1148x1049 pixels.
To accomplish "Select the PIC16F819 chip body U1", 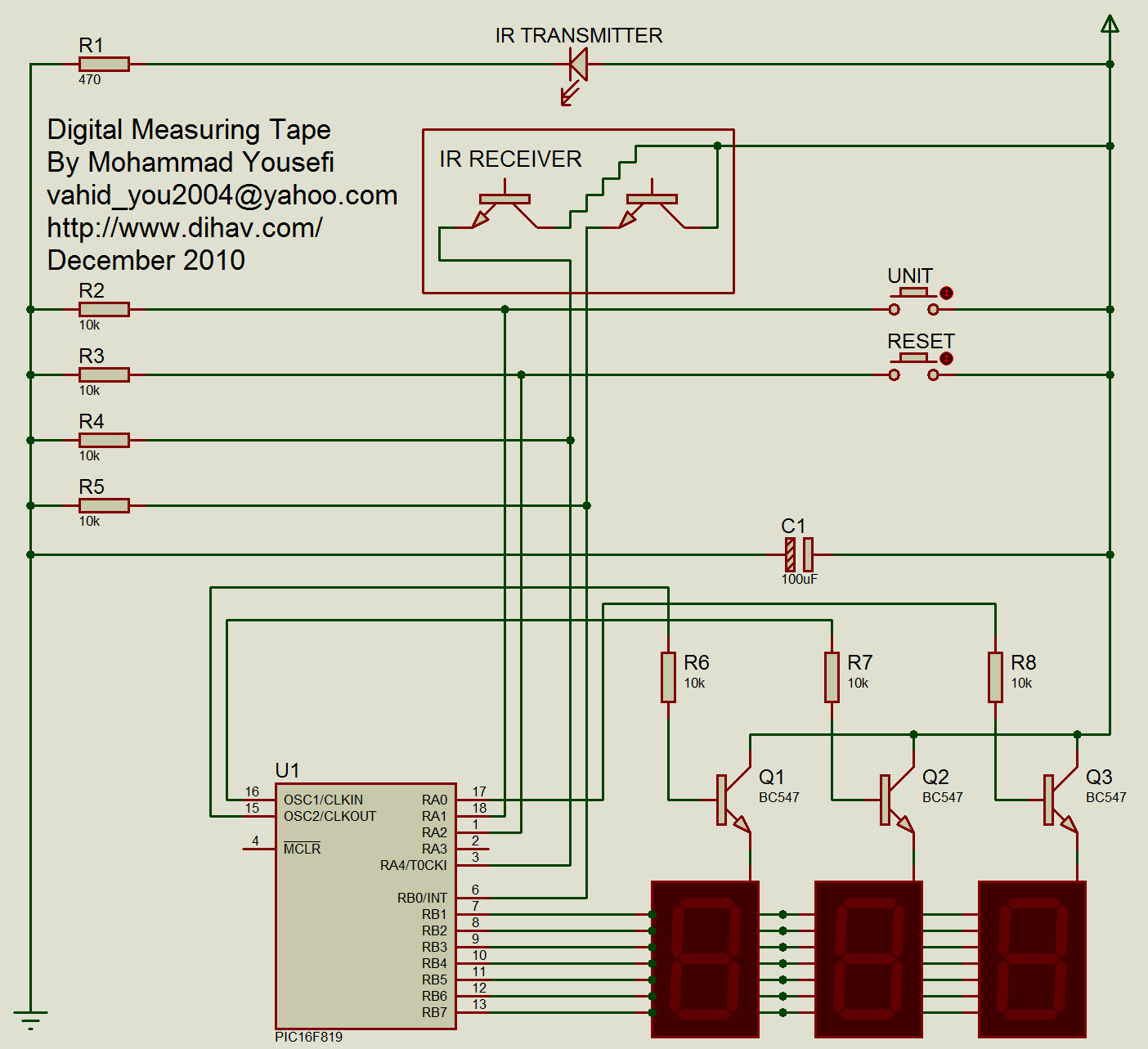I will coord(365,906).
